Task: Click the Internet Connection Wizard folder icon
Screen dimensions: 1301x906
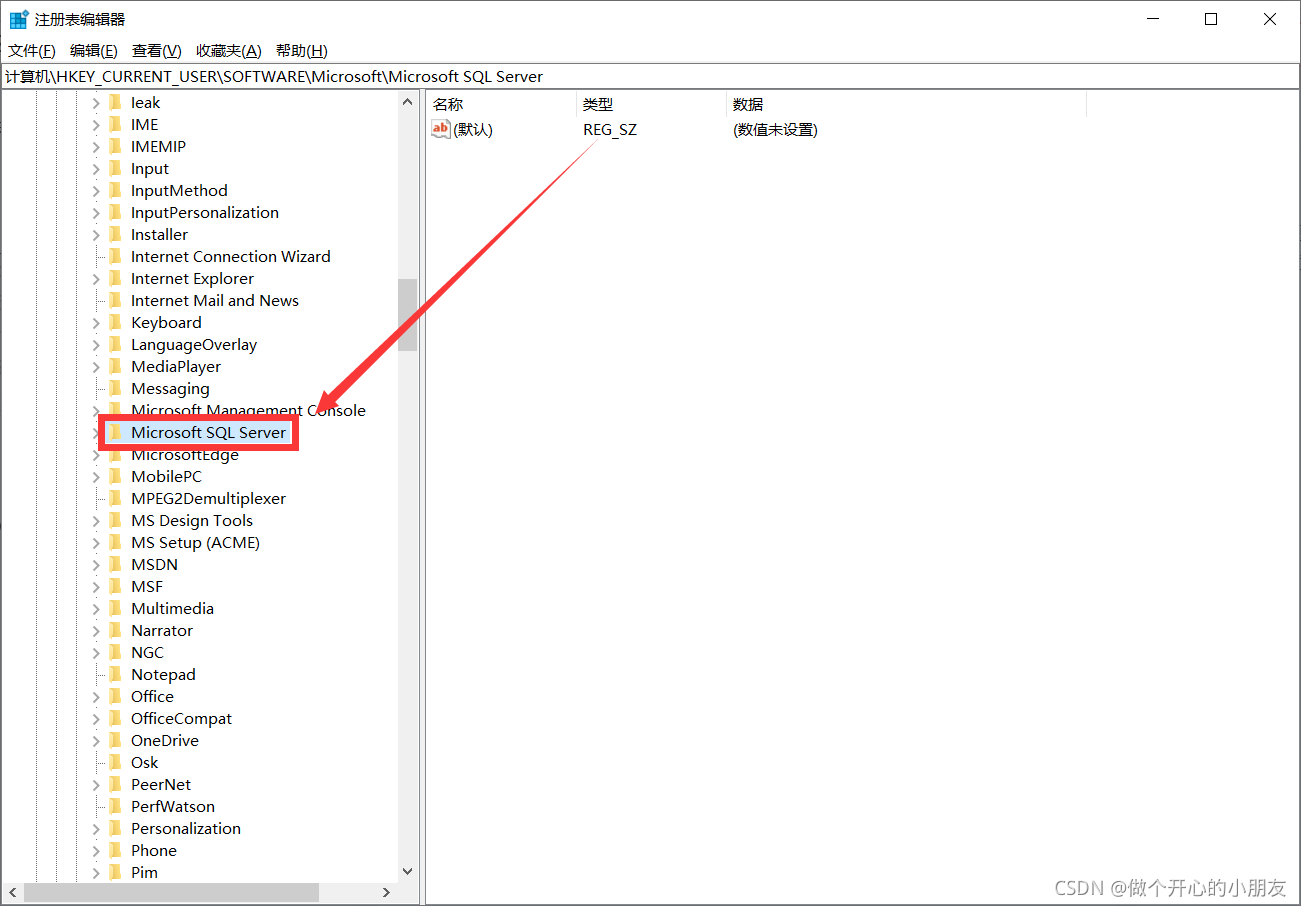Action: (x=115, y=256)
